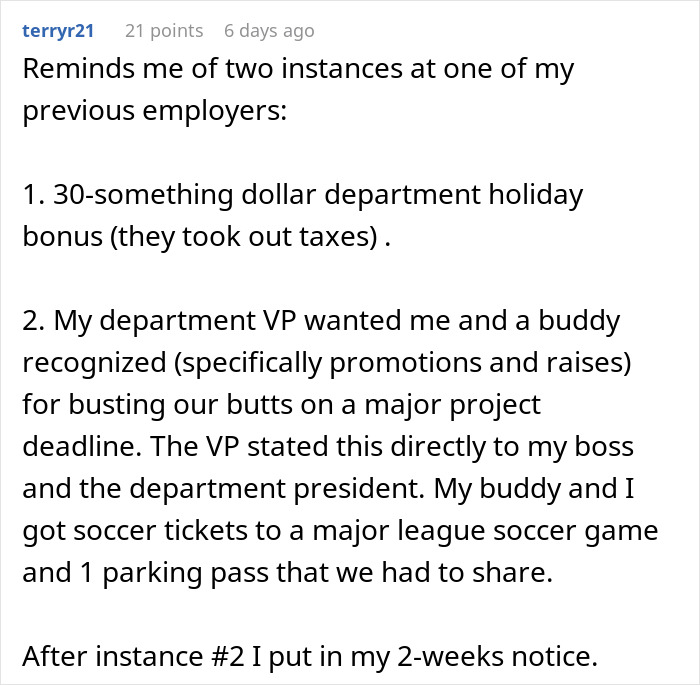The image size is (700, 685).
Task: Click the '2. My department VP wanted' line
Action: pyautogui.click(x=321, y=321)
